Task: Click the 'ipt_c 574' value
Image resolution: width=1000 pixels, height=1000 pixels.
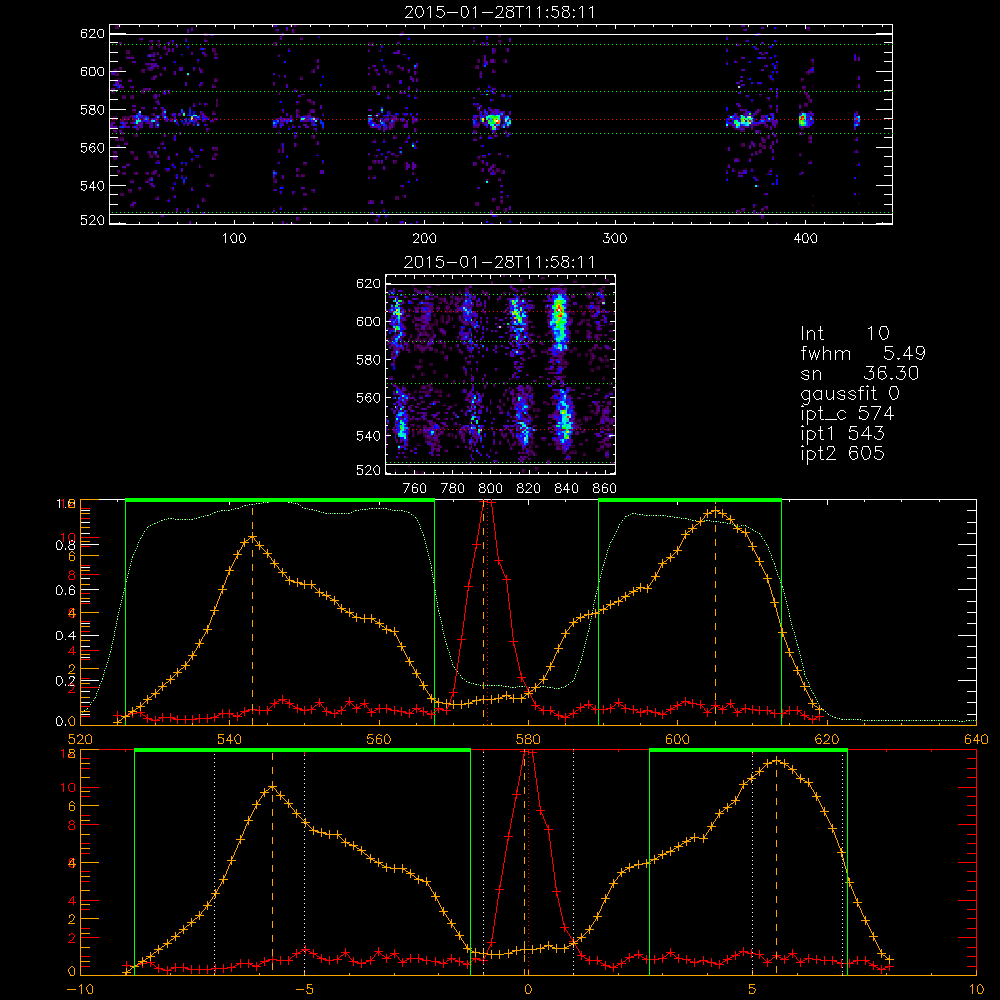Action: pos(848,414)
